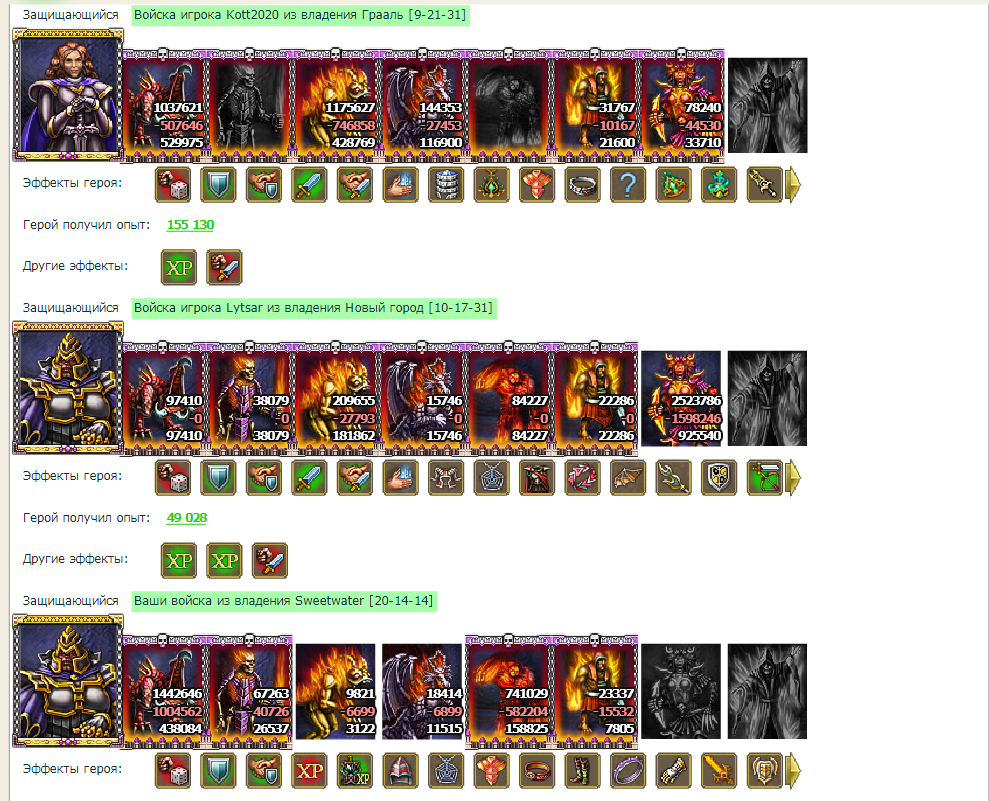Open the 49 028 experience link
The height and width of the screenshot is (801, 989).
[187, 518]
